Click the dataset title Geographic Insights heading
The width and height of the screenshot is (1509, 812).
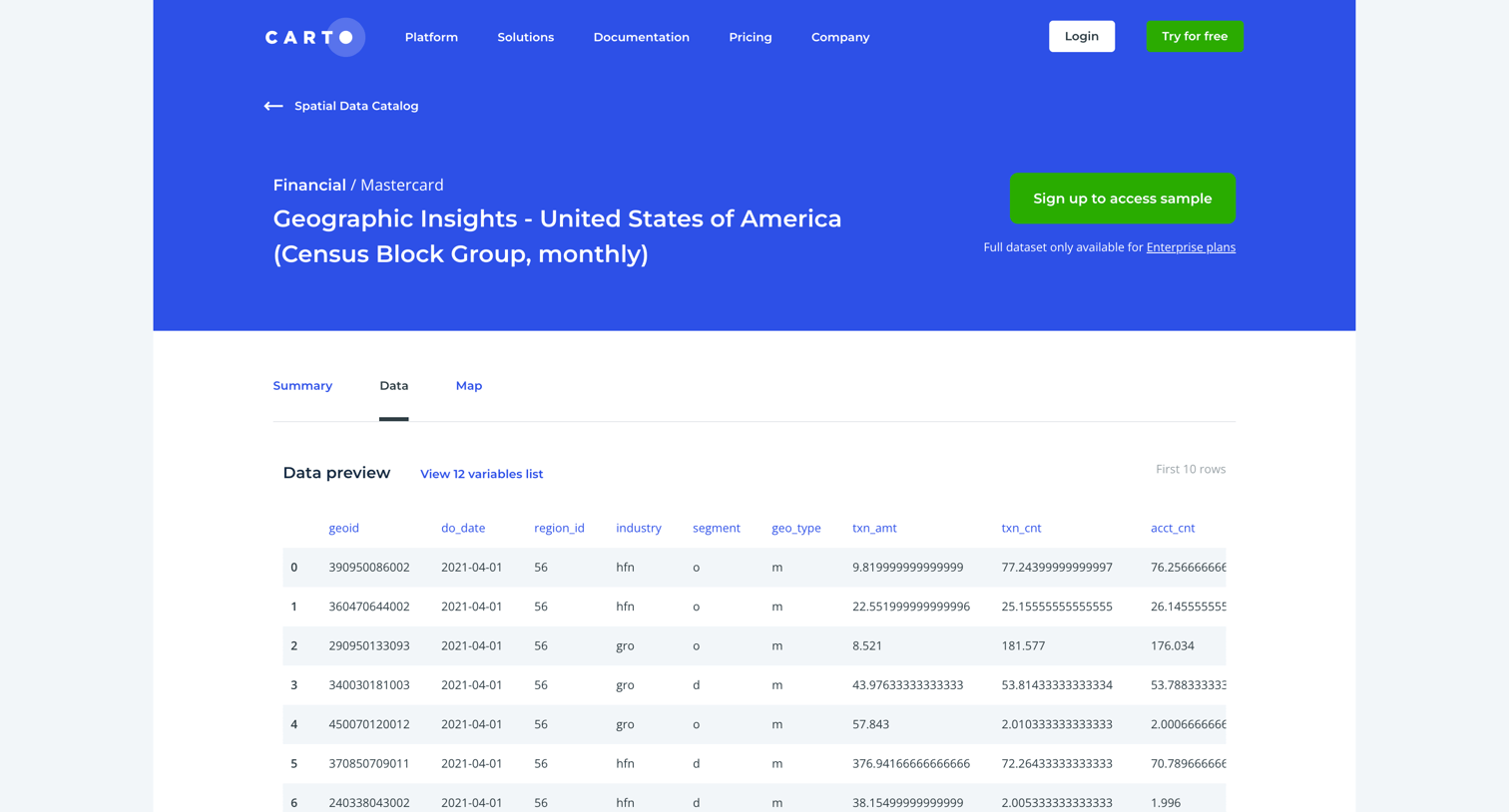558,236
